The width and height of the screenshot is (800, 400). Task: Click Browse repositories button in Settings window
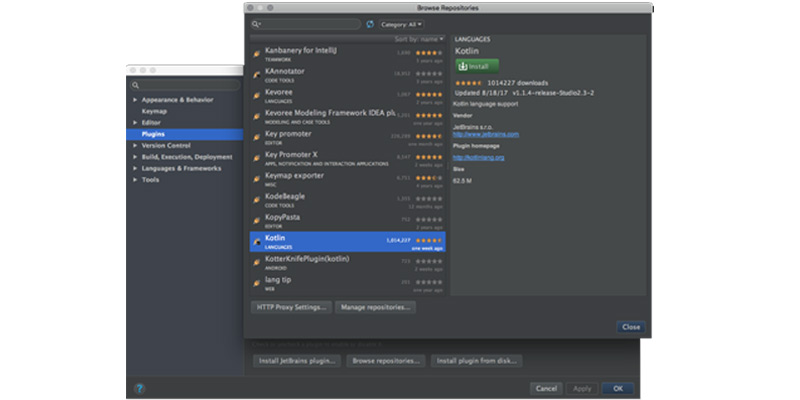click(x=386, y=361)
